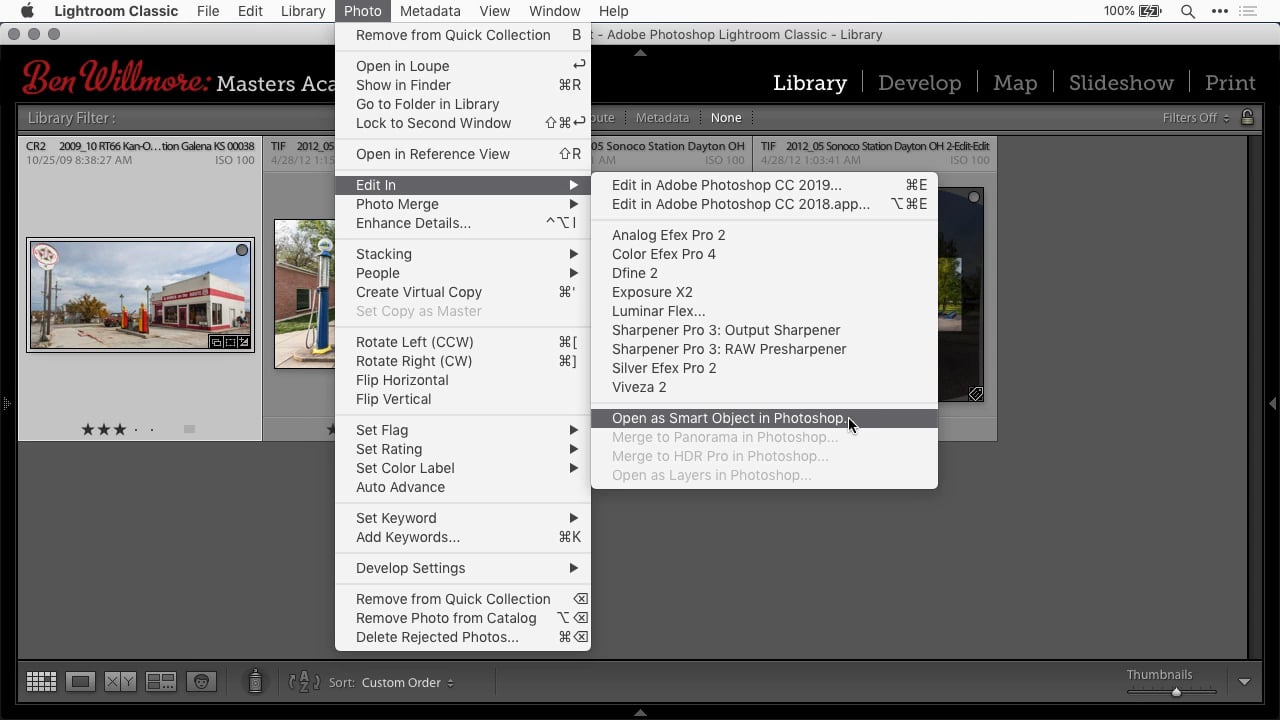Toggle quick collection circle on gas station thumbnail
The height and width of the screenshot is (720, 1280).
[x=242, y=250]
